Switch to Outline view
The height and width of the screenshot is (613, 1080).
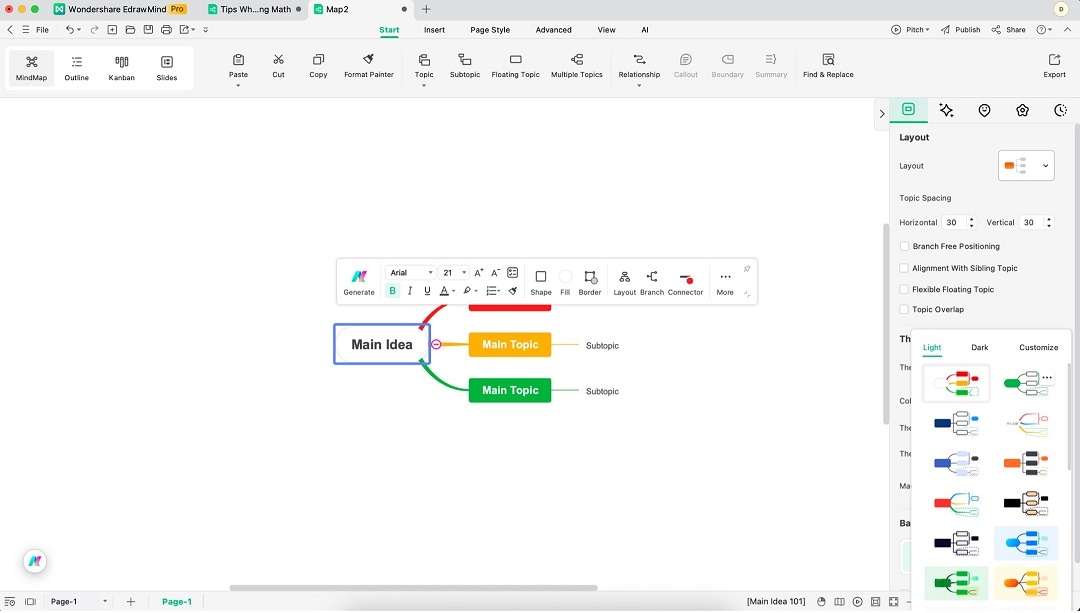coord(76,68)
